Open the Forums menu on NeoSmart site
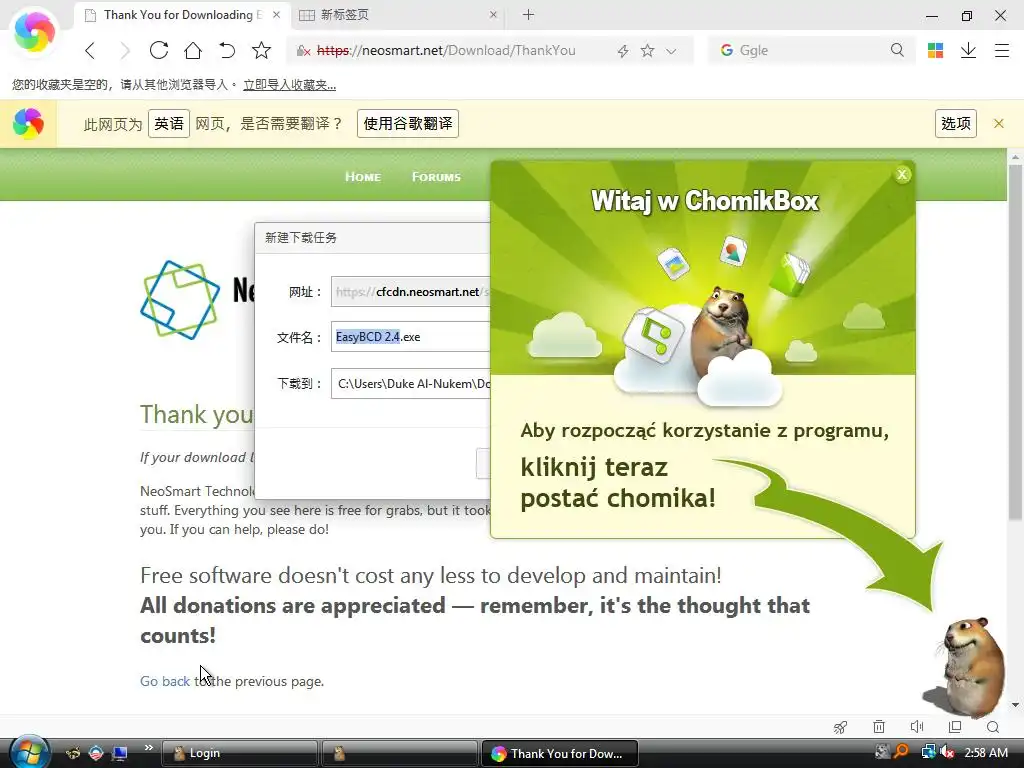Image resolution: width=1024 pixels, height=768 pixels. (x=436, y=177)
